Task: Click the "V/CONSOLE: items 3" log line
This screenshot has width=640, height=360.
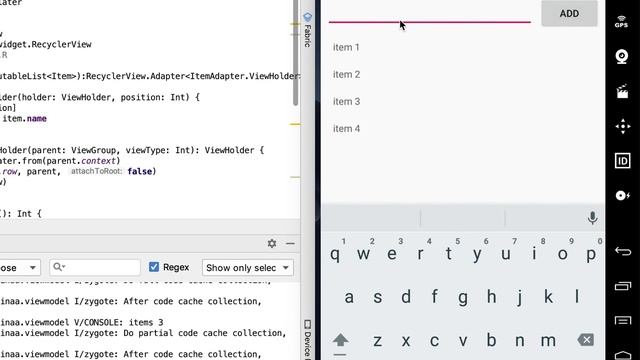Action: click(x=118, y=322)
